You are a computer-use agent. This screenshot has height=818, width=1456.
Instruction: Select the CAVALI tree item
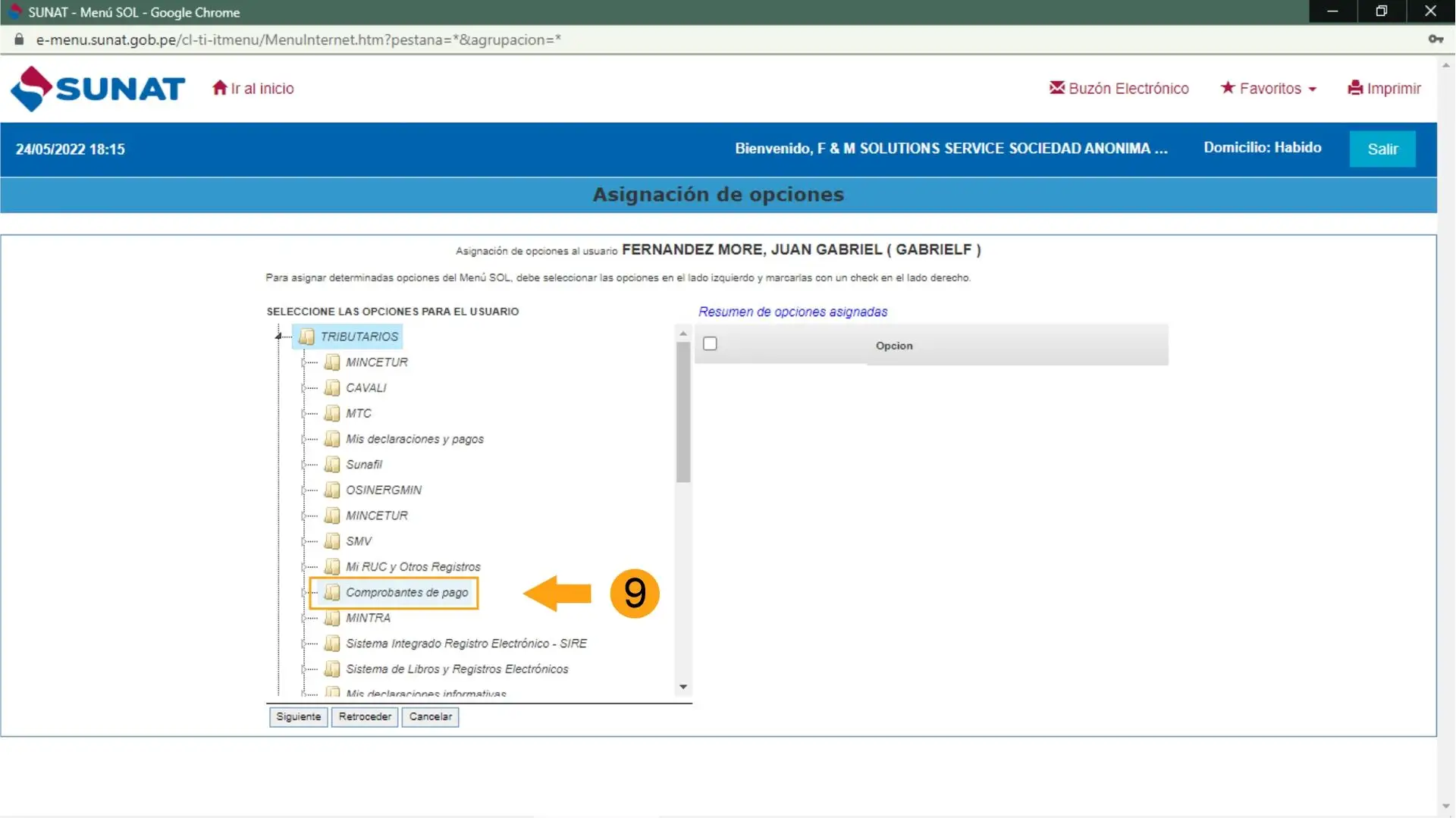[x=366, y=388]
